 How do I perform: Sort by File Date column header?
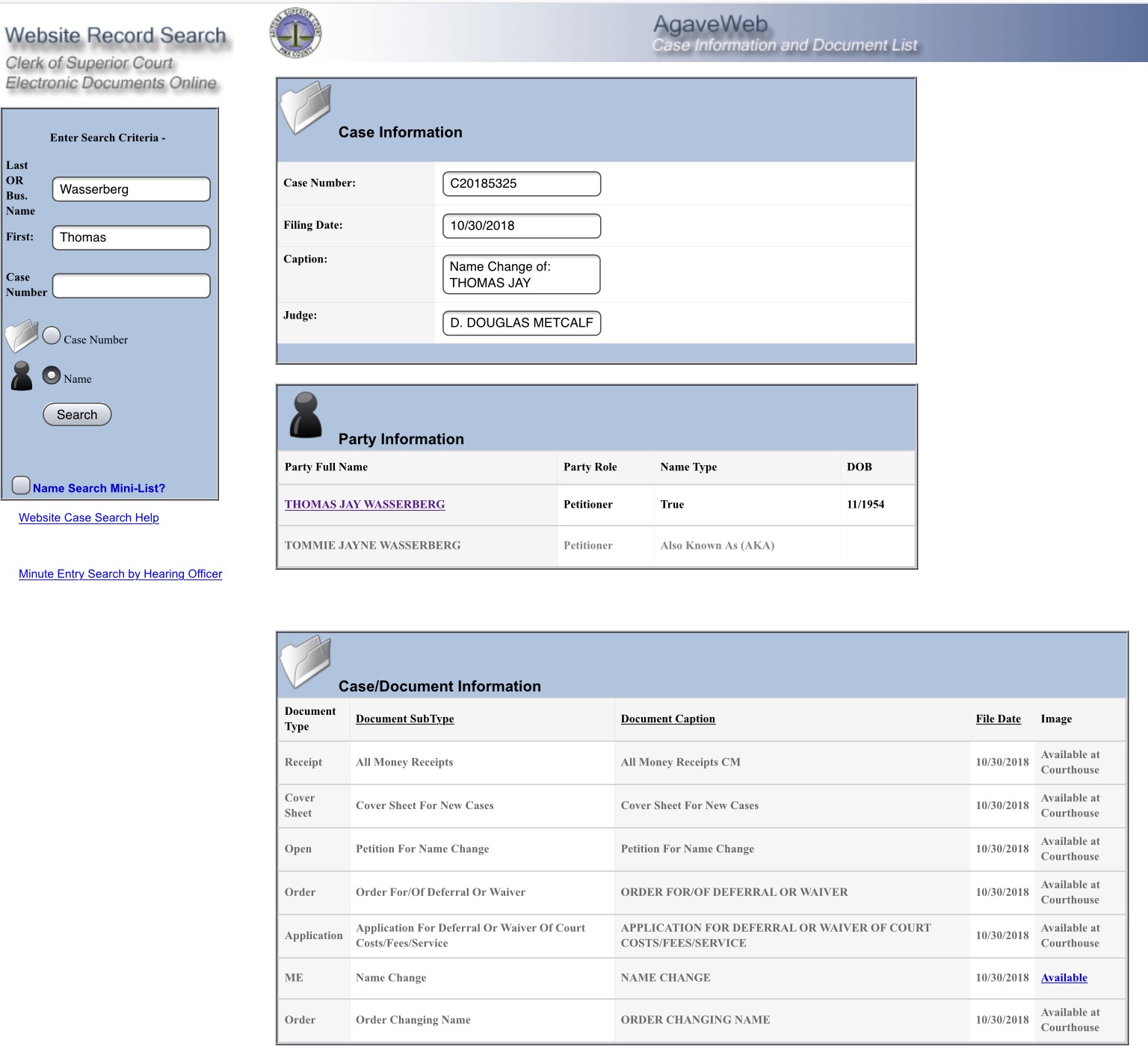coord(999,719)
